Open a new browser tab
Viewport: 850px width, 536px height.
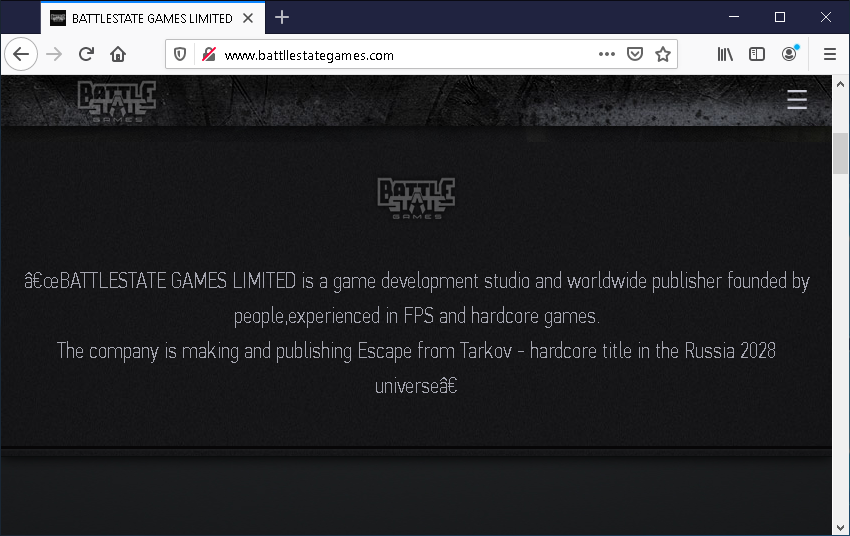coord(282,17)
